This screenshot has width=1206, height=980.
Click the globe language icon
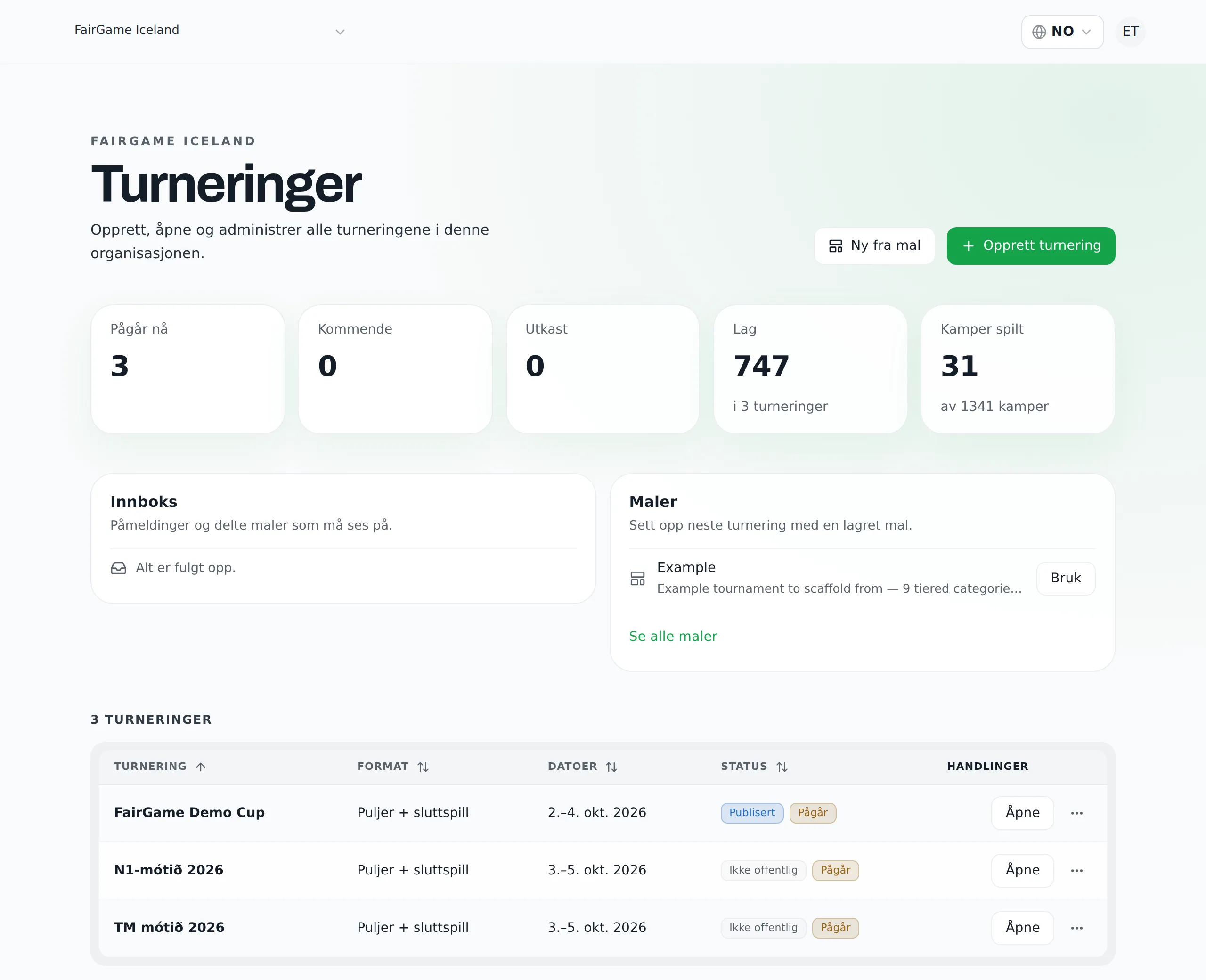(1039, 32)
